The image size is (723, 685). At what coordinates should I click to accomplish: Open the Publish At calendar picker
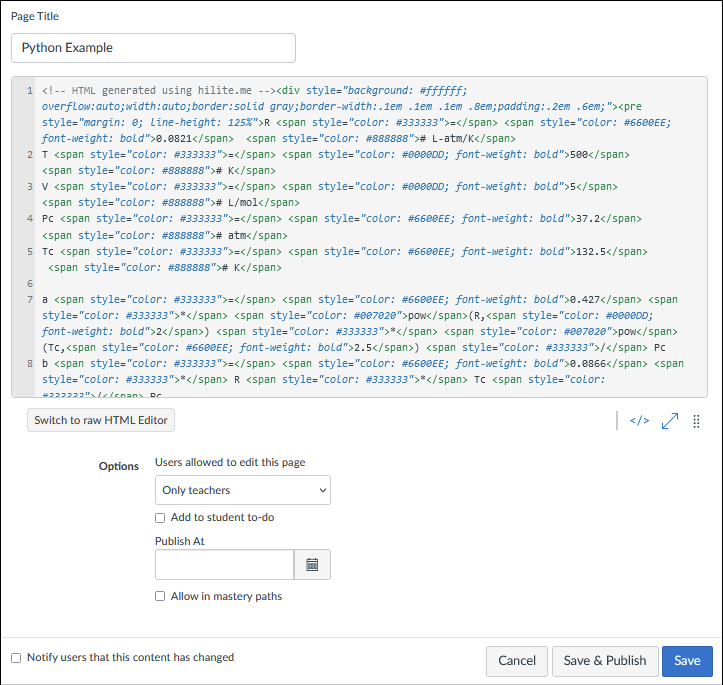tap(312, 565)
